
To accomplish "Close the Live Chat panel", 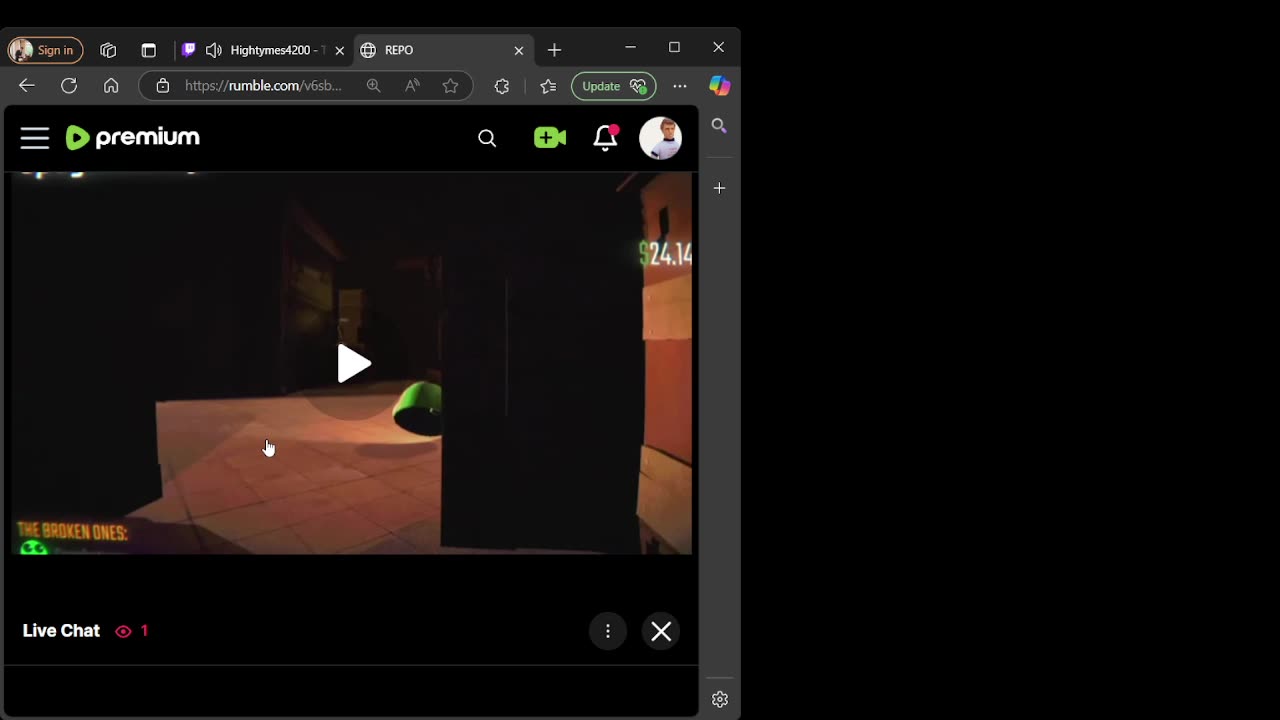I will coord(661,631).
